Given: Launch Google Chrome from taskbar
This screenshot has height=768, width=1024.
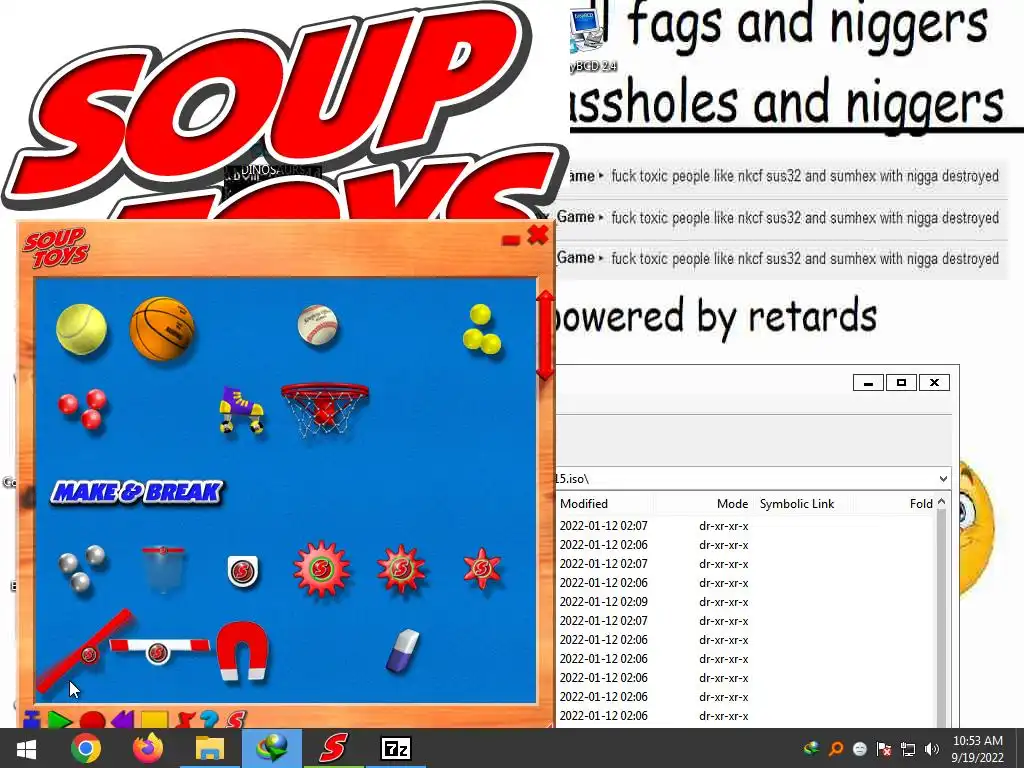Looking at the screenshot, I should point(86,749).
